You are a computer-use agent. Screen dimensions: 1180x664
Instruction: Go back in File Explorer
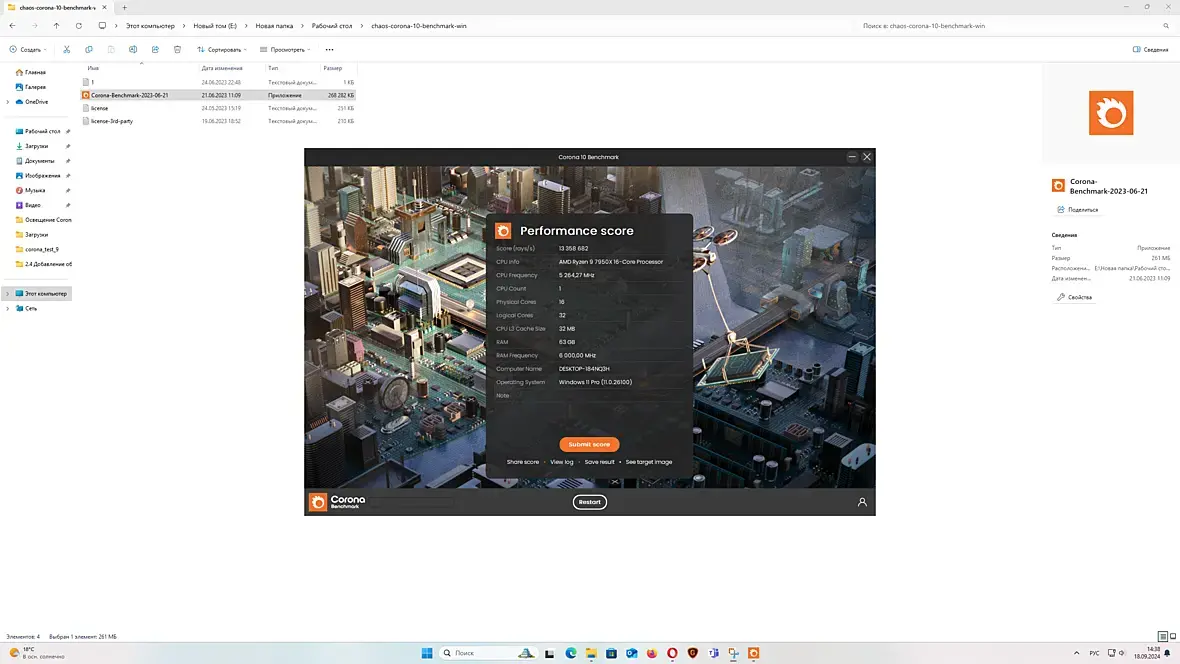[x=12, y=26]
